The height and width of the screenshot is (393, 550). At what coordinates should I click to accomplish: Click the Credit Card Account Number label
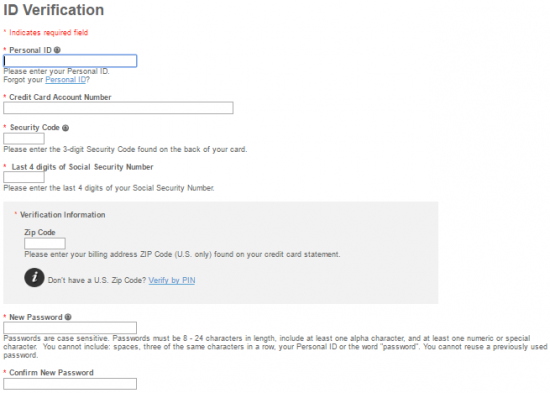pos(60,97)
